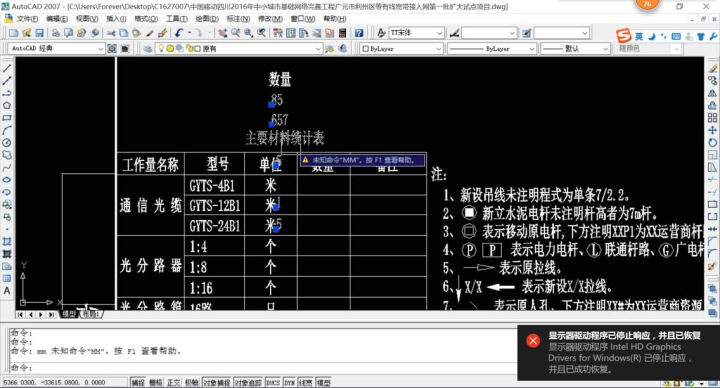Click the Cut scissors icon
The height and width of the screenshot is (388, 720).
[x=111, y=33]
